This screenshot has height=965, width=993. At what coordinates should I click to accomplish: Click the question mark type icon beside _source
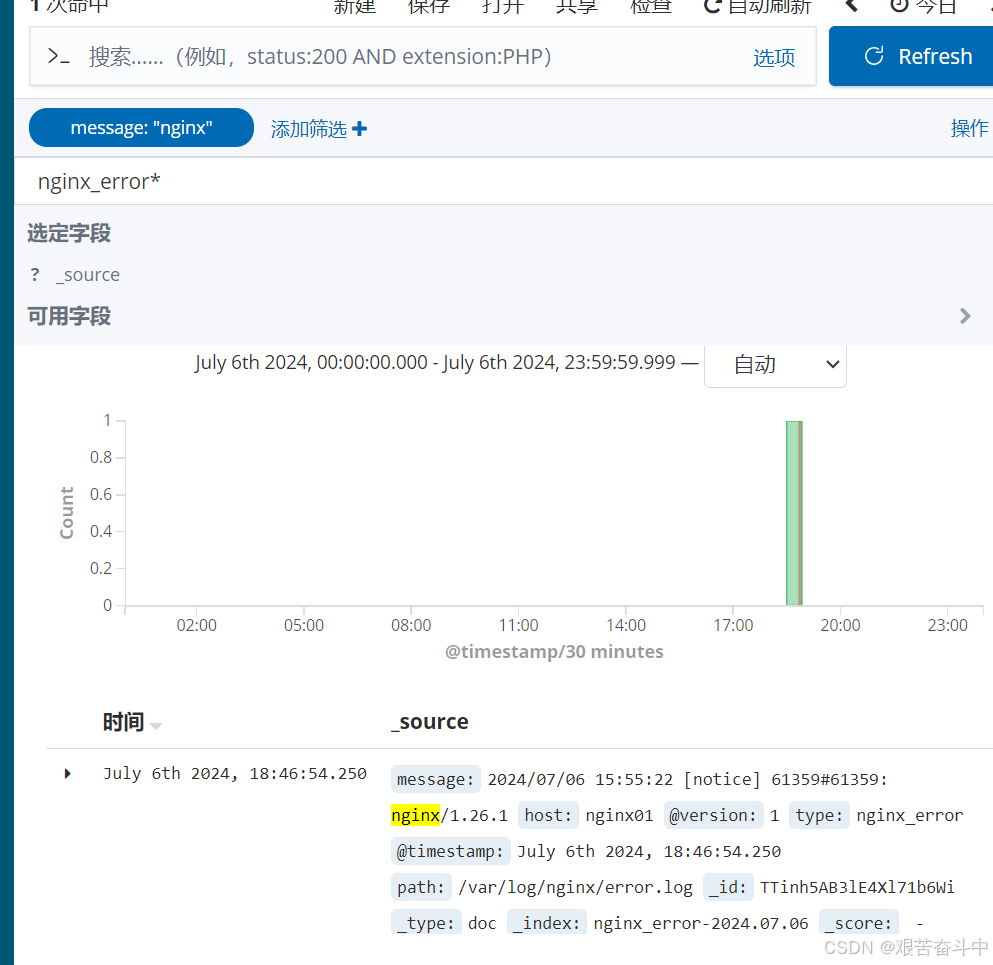[35, 275]
